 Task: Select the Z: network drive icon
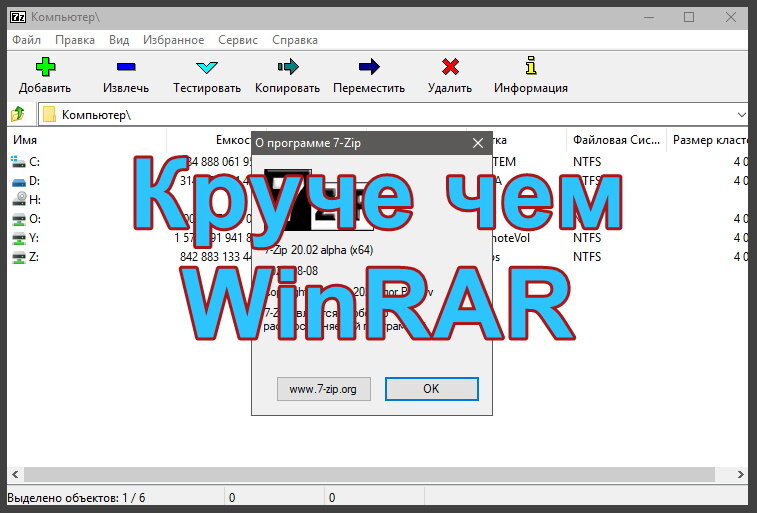coord(18,257)
